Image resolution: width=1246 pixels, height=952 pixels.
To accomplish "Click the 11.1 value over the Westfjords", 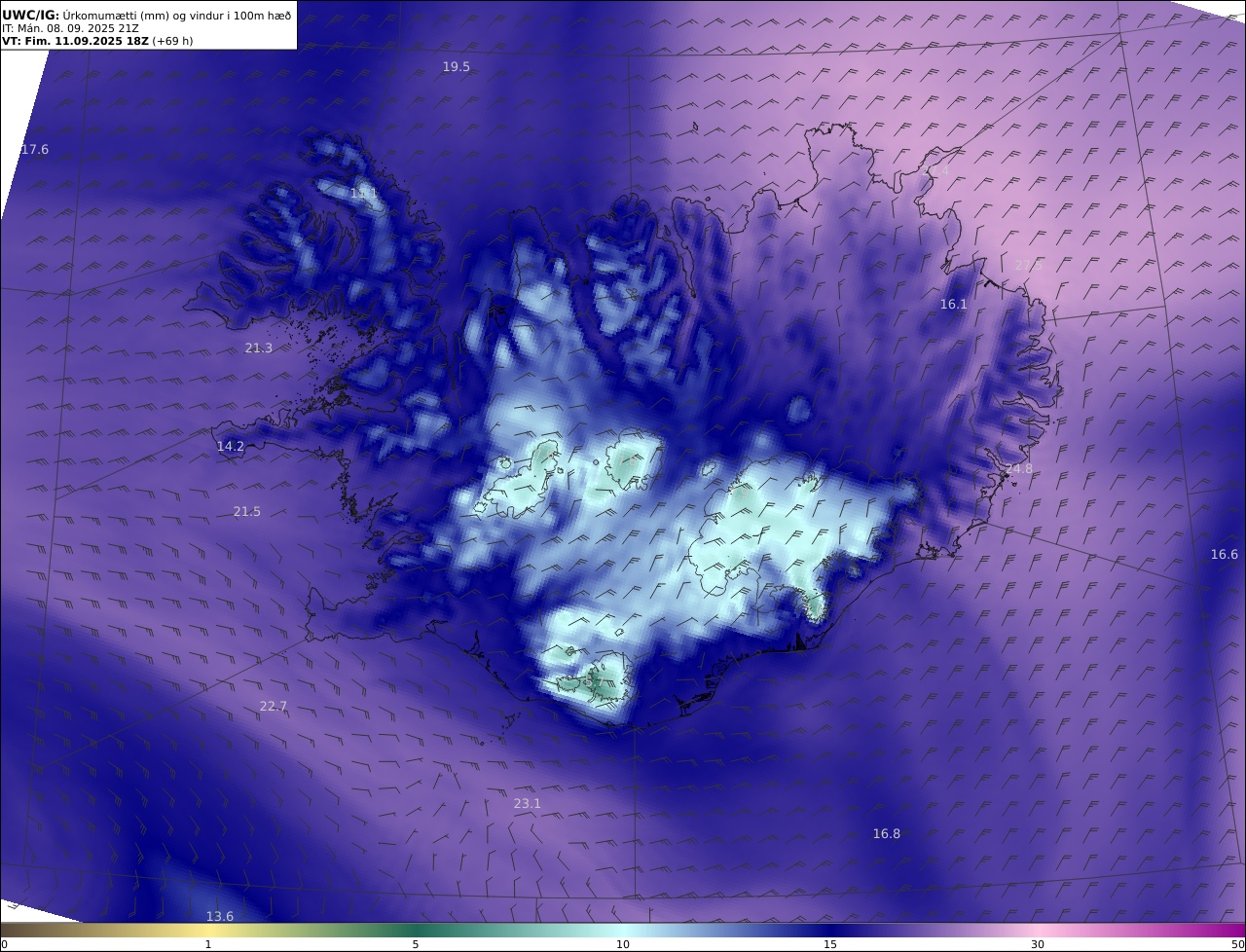I will coord(364,194).
